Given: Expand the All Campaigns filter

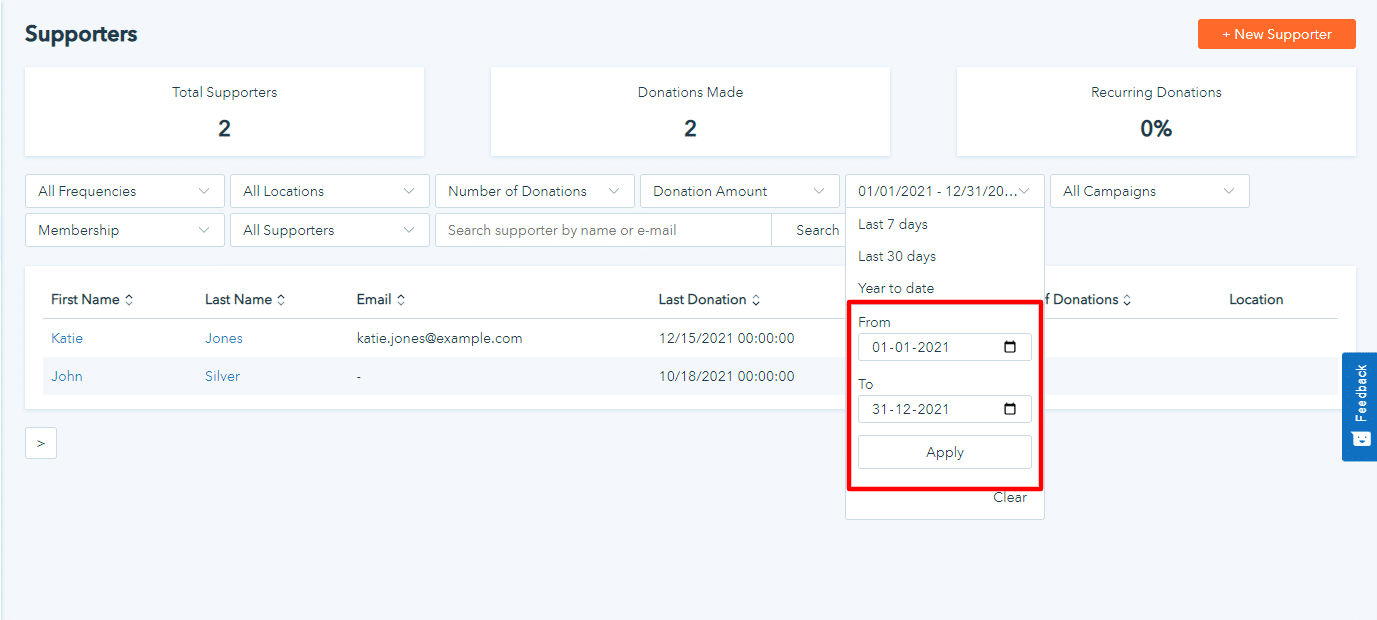Looking at the screenshot, I should 1149,190.
